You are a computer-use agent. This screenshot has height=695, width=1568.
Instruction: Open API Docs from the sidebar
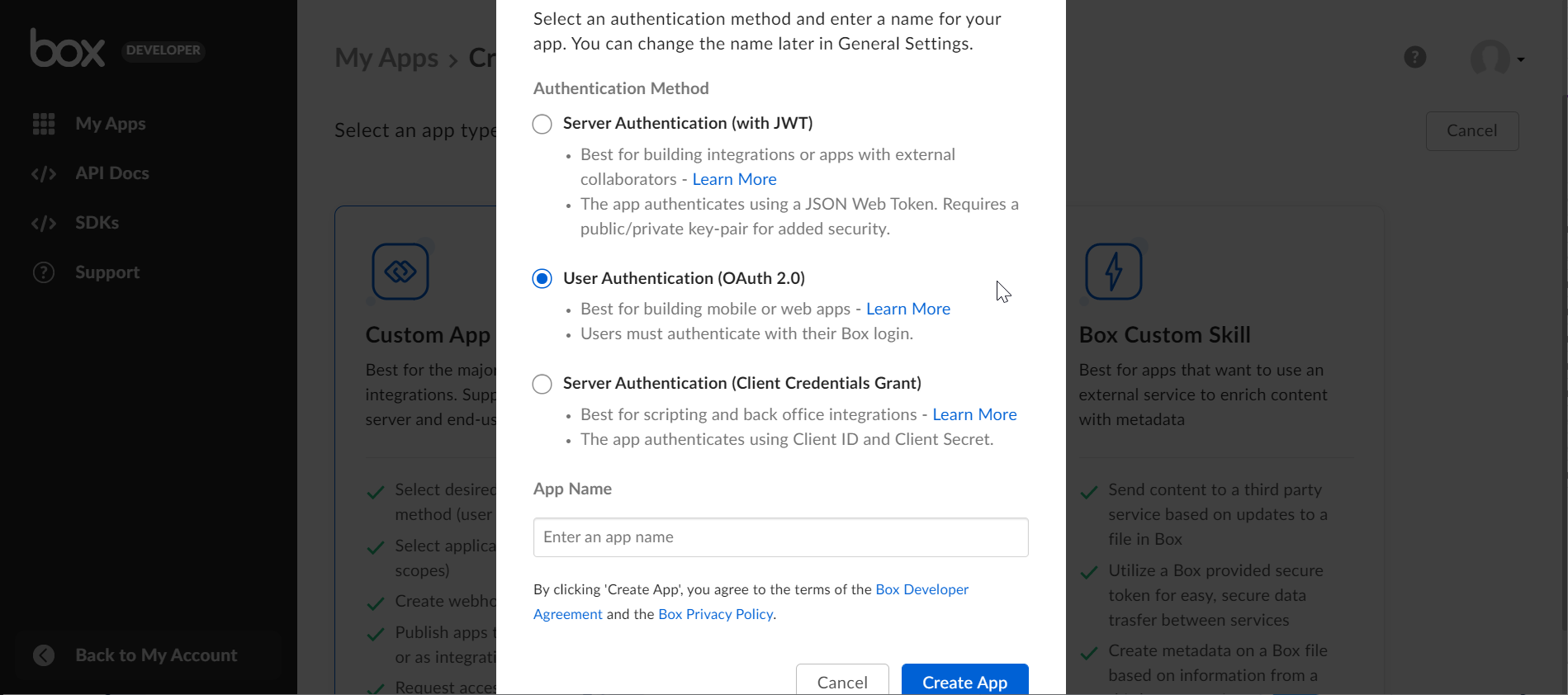point(111,173)
